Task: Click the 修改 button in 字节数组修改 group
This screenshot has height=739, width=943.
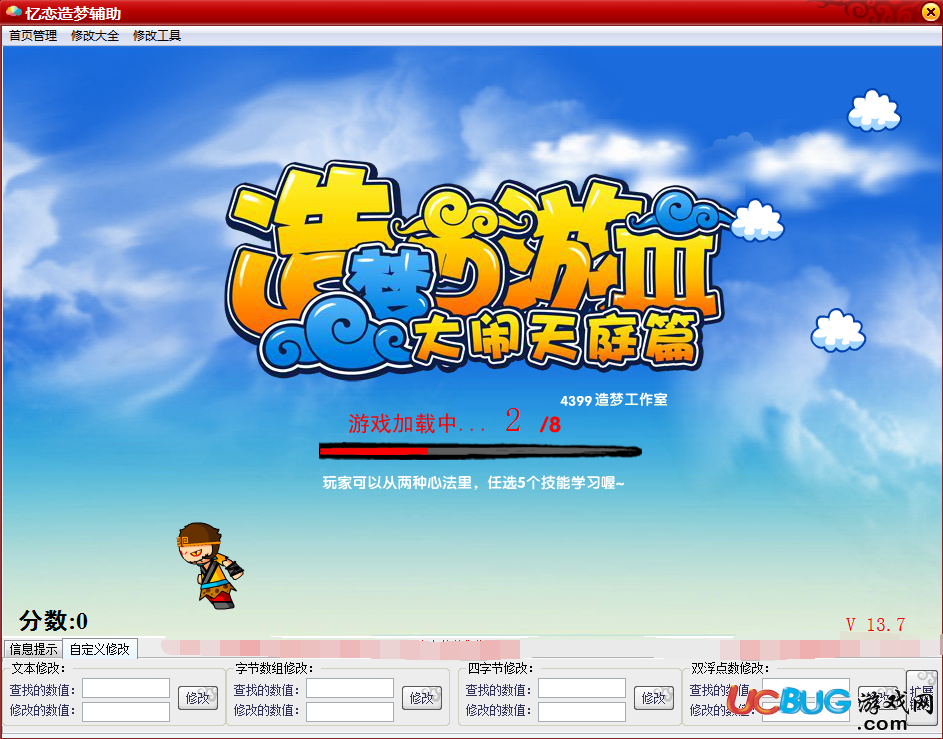Action: (x=422, y=698)
